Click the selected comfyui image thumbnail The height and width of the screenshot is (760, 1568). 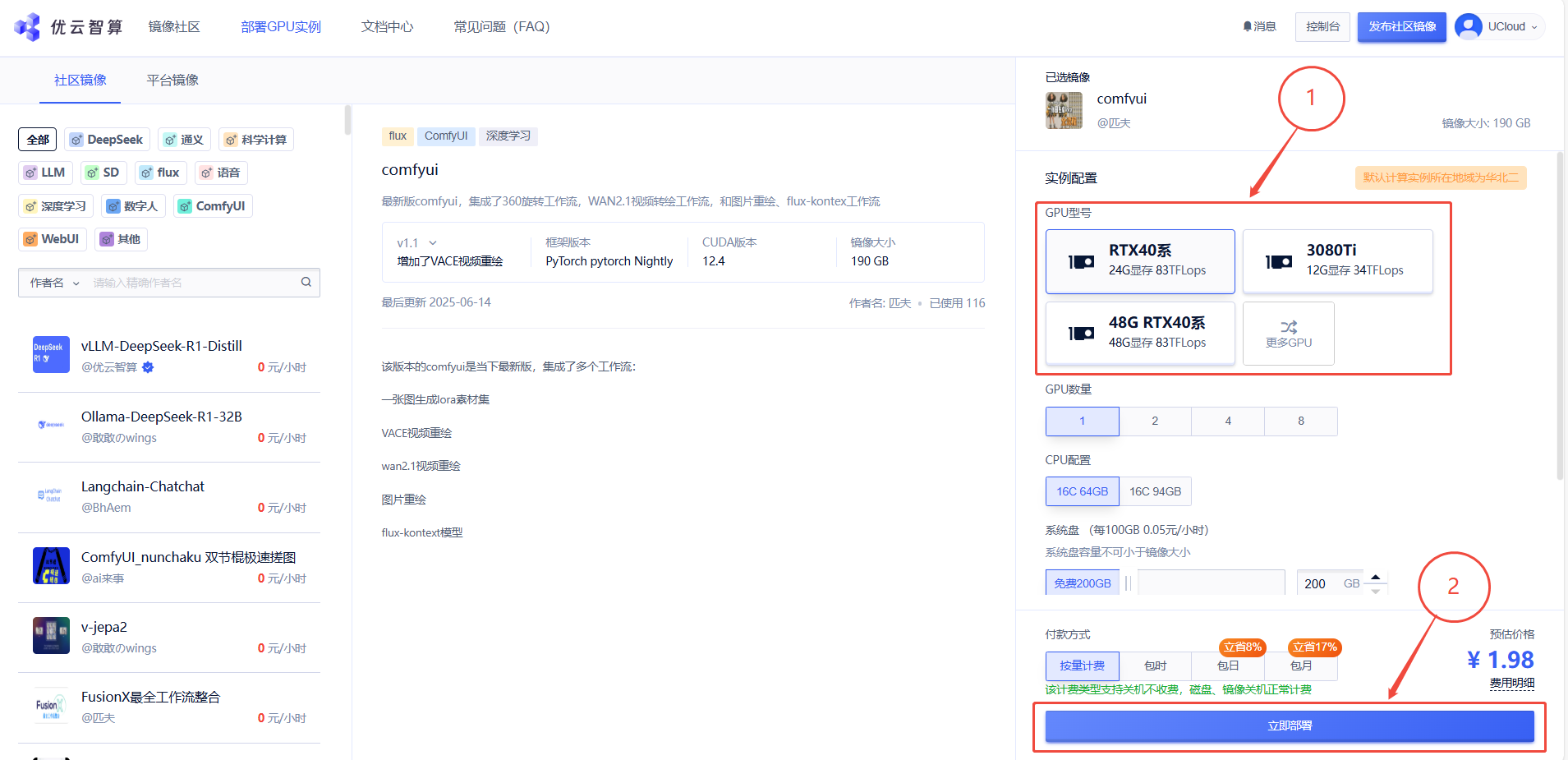coord(1064,110)
